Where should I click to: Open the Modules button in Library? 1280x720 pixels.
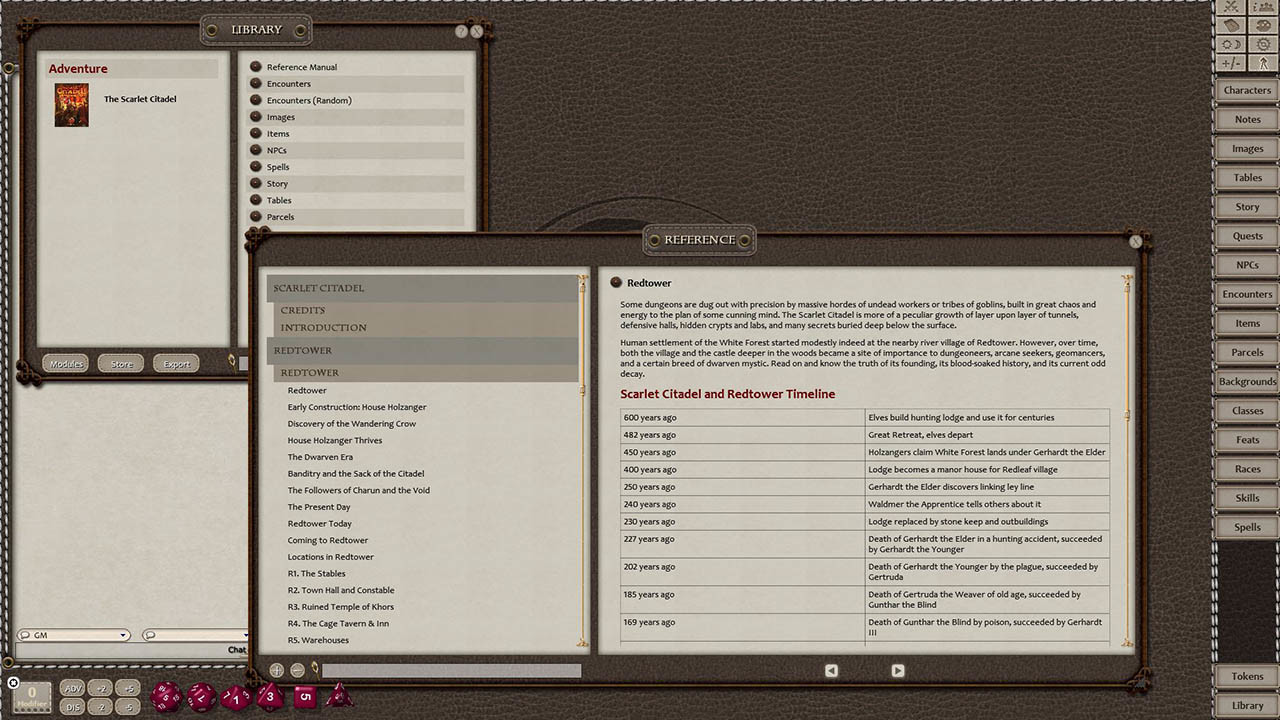(x=65, y=363)
